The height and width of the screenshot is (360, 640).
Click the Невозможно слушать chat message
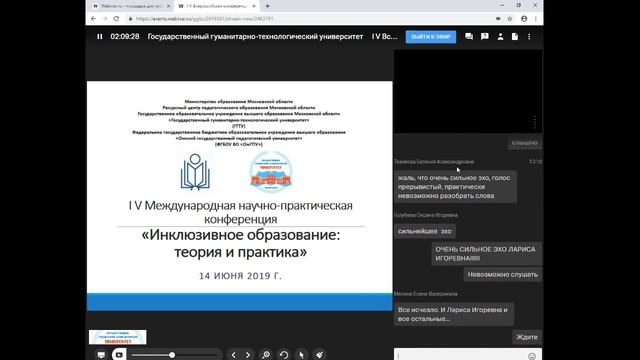tap(503, 275)
